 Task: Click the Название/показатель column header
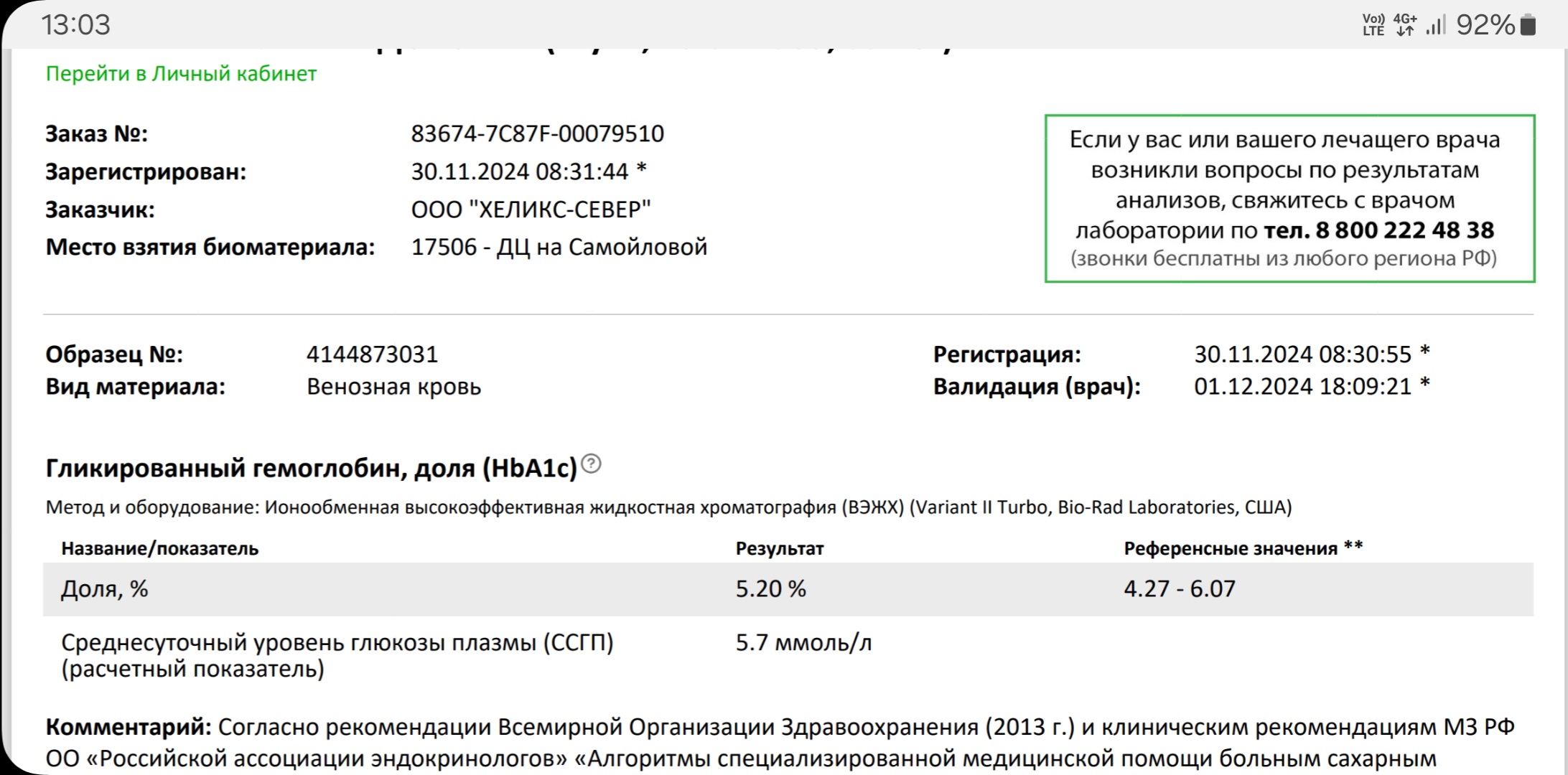pyautogui.click(x=159, y=549)
